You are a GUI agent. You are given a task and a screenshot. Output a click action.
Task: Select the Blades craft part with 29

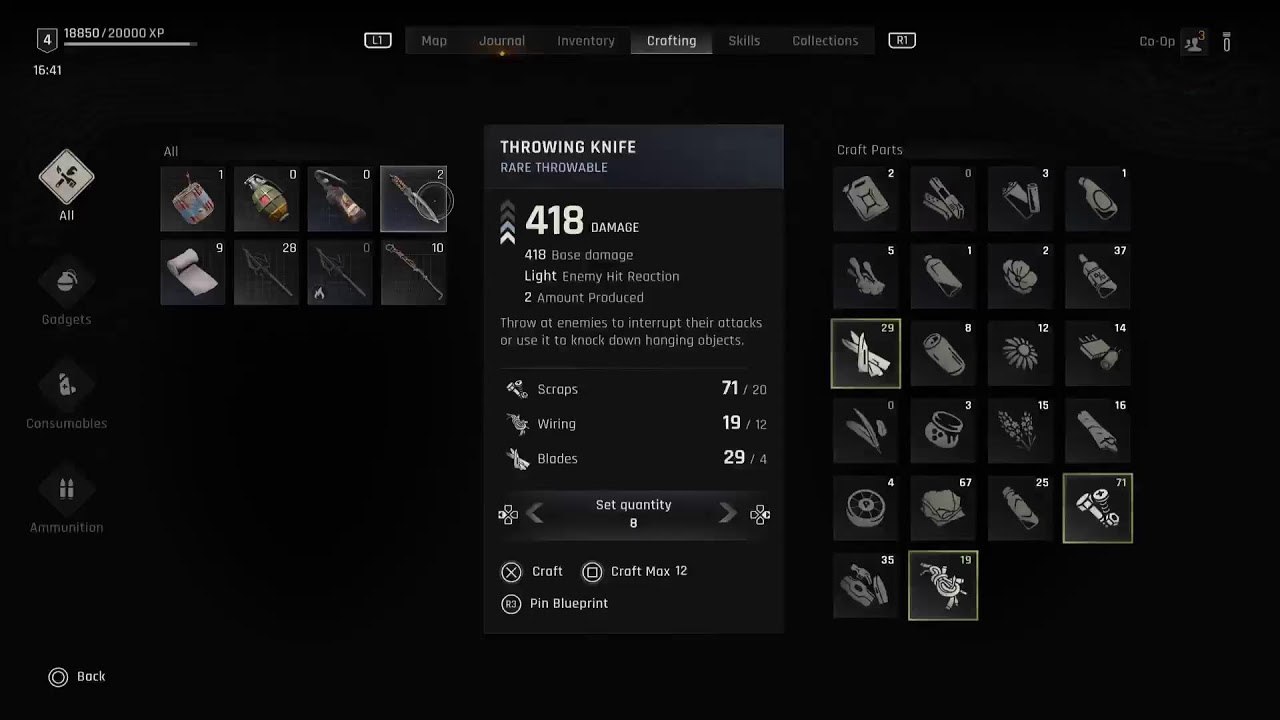(x=866, y=353)
